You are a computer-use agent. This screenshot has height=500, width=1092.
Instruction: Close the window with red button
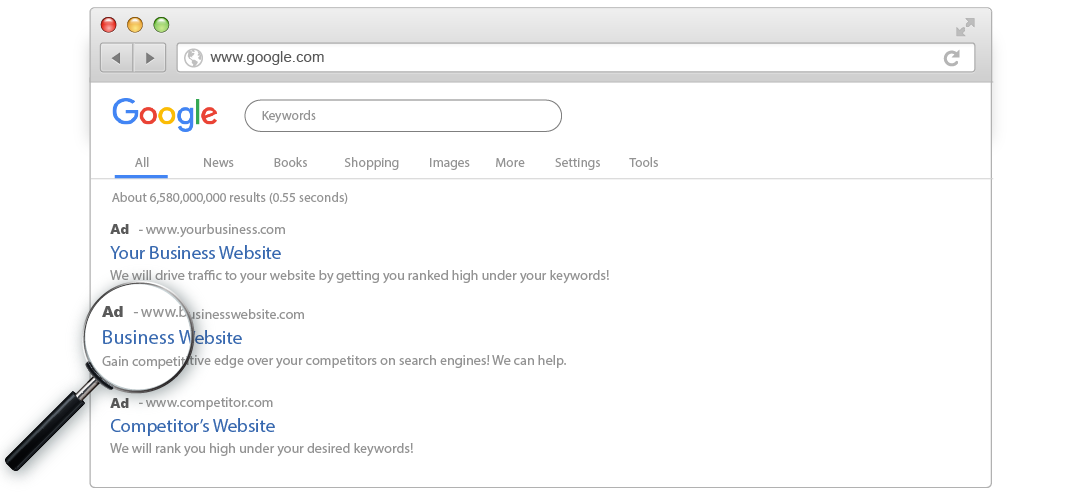[x=109, y=25]
